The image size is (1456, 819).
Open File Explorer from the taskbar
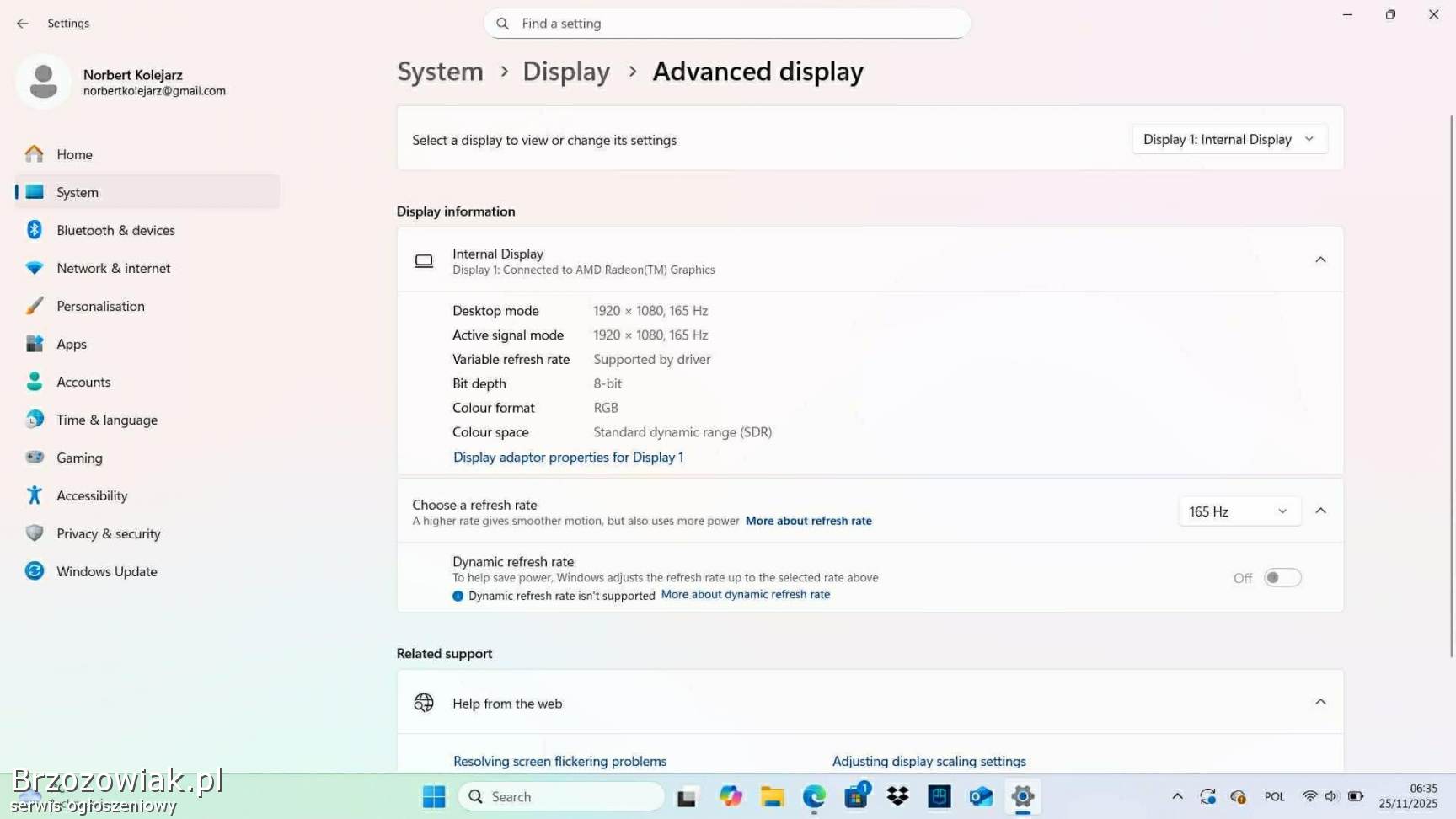pyautogui.click(x=772, y=796)
